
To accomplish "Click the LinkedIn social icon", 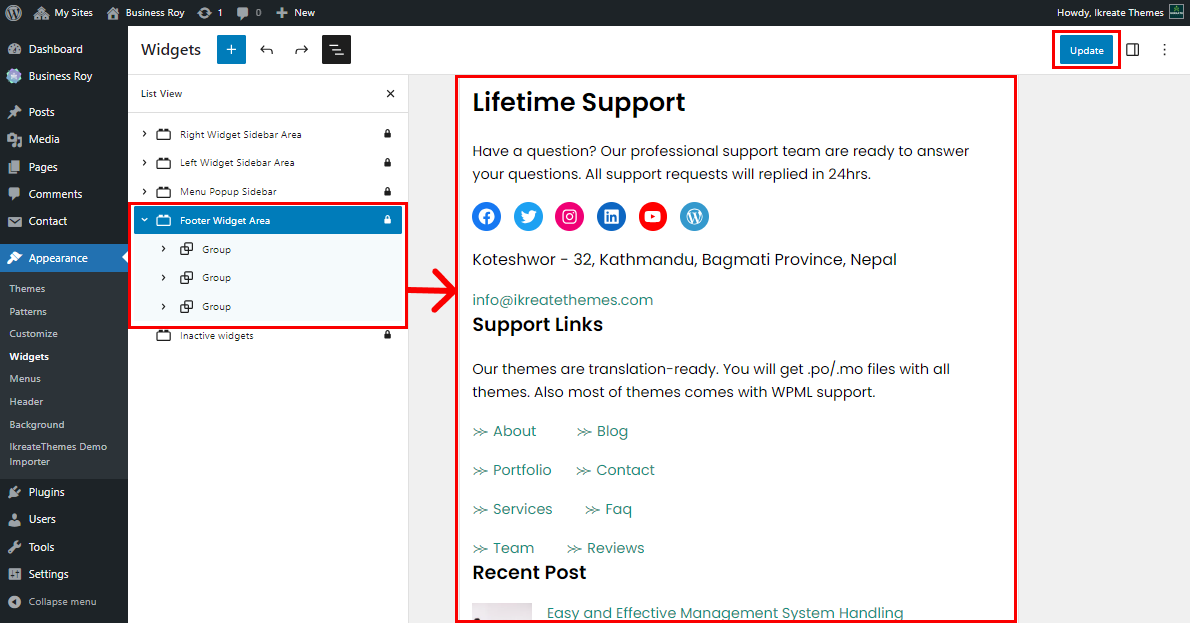I will [611, 216].
